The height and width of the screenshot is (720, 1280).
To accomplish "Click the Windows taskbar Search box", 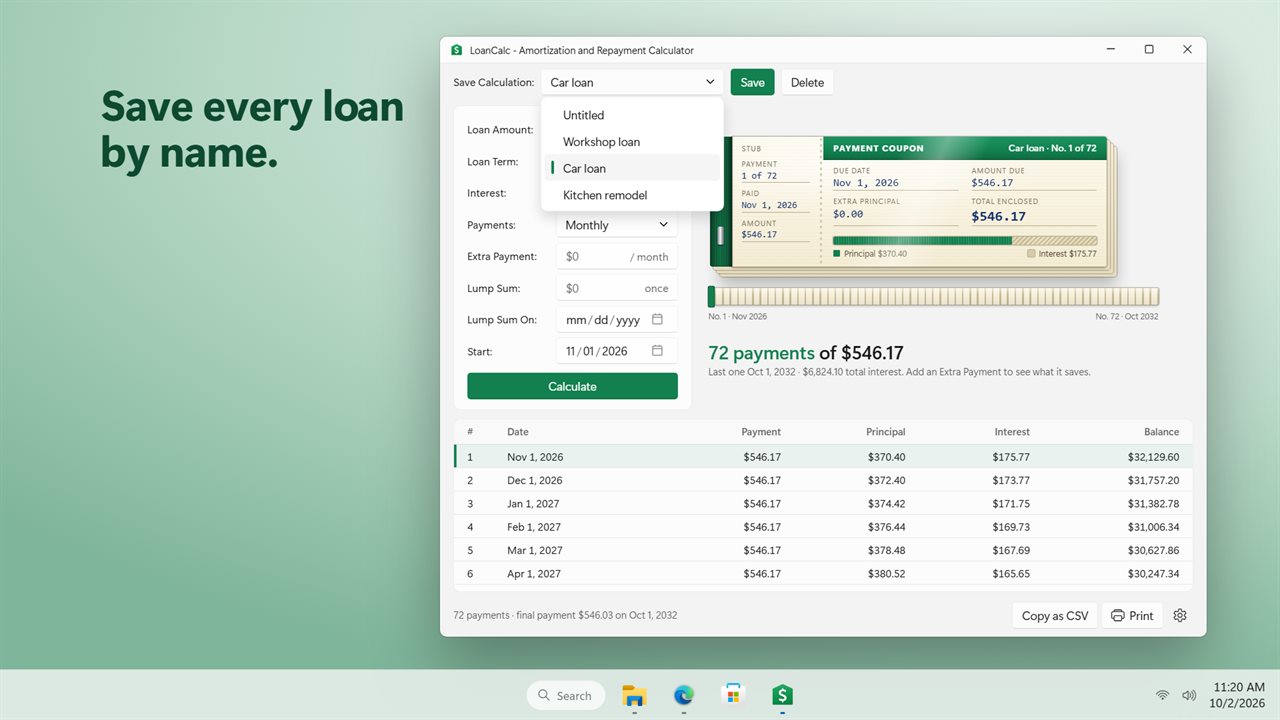I will 566,695.
